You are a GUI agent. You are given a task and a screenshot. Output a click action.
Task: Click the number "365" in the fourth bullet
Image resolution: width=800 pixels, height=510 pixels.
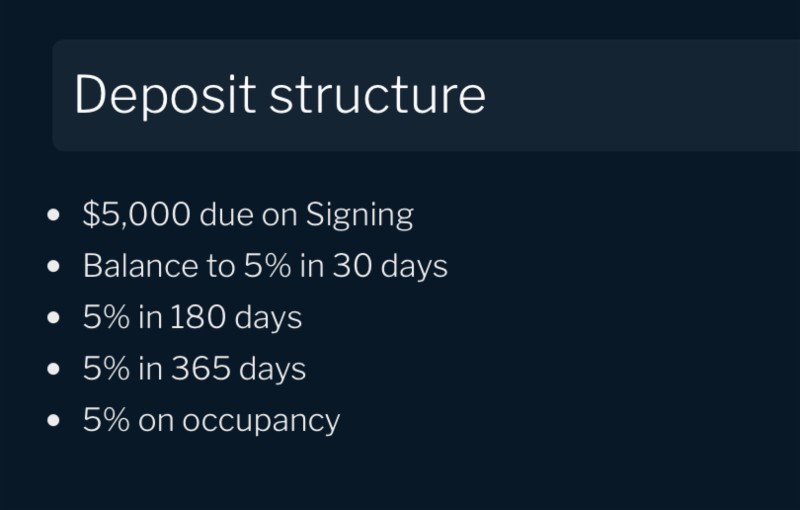[201, 368]
